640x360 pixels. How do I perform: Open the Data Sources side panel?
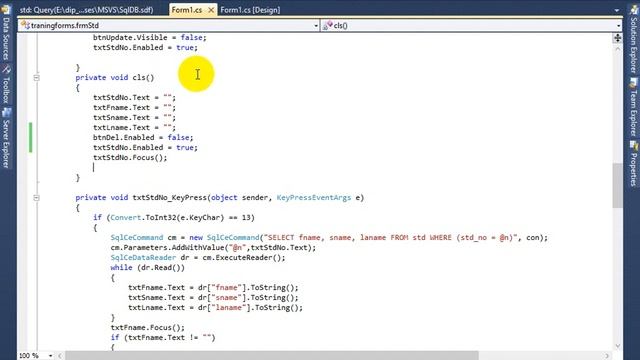tap(6, 33)
